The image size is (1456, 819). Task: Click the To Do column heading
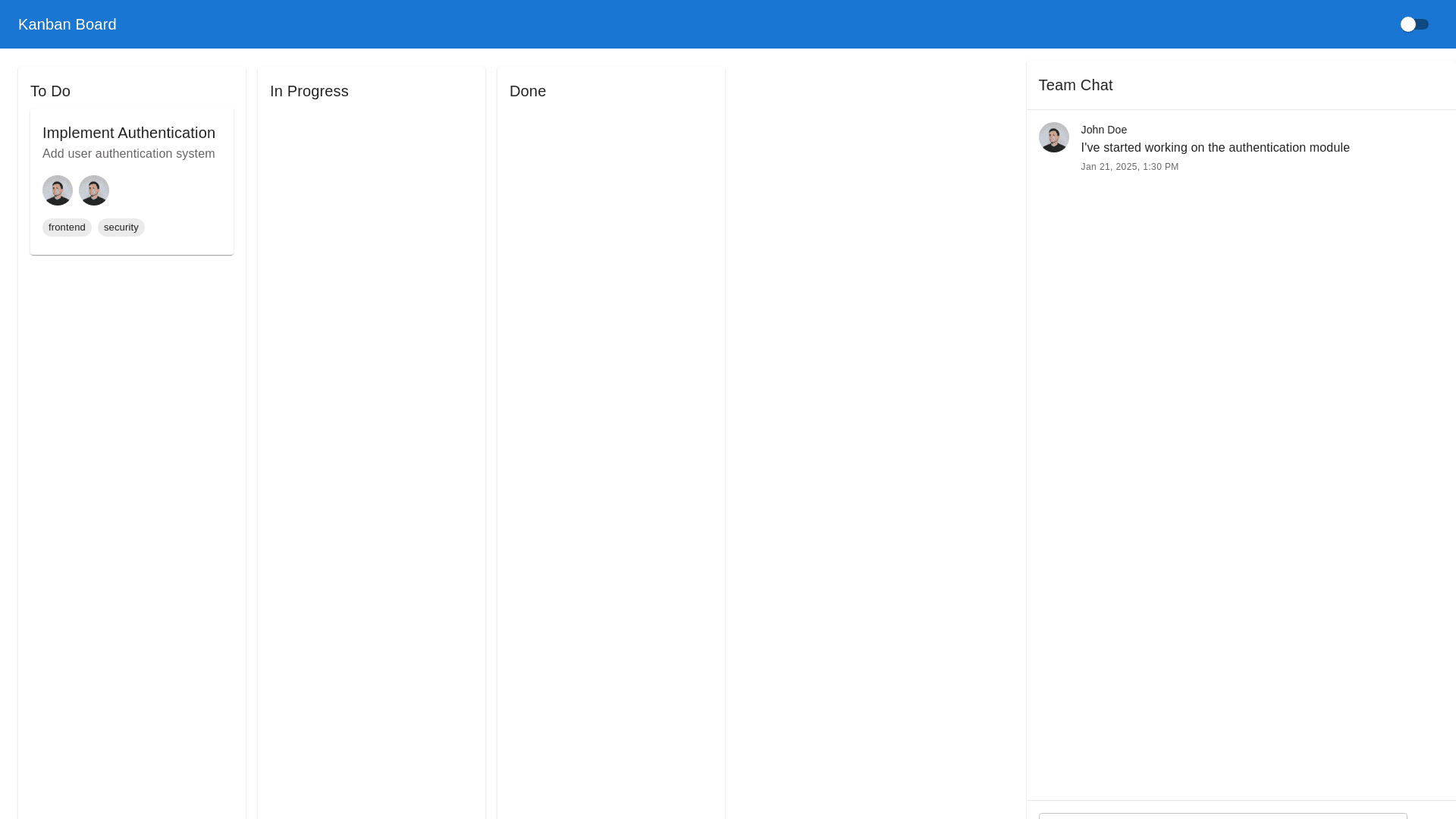pos(50,91)
